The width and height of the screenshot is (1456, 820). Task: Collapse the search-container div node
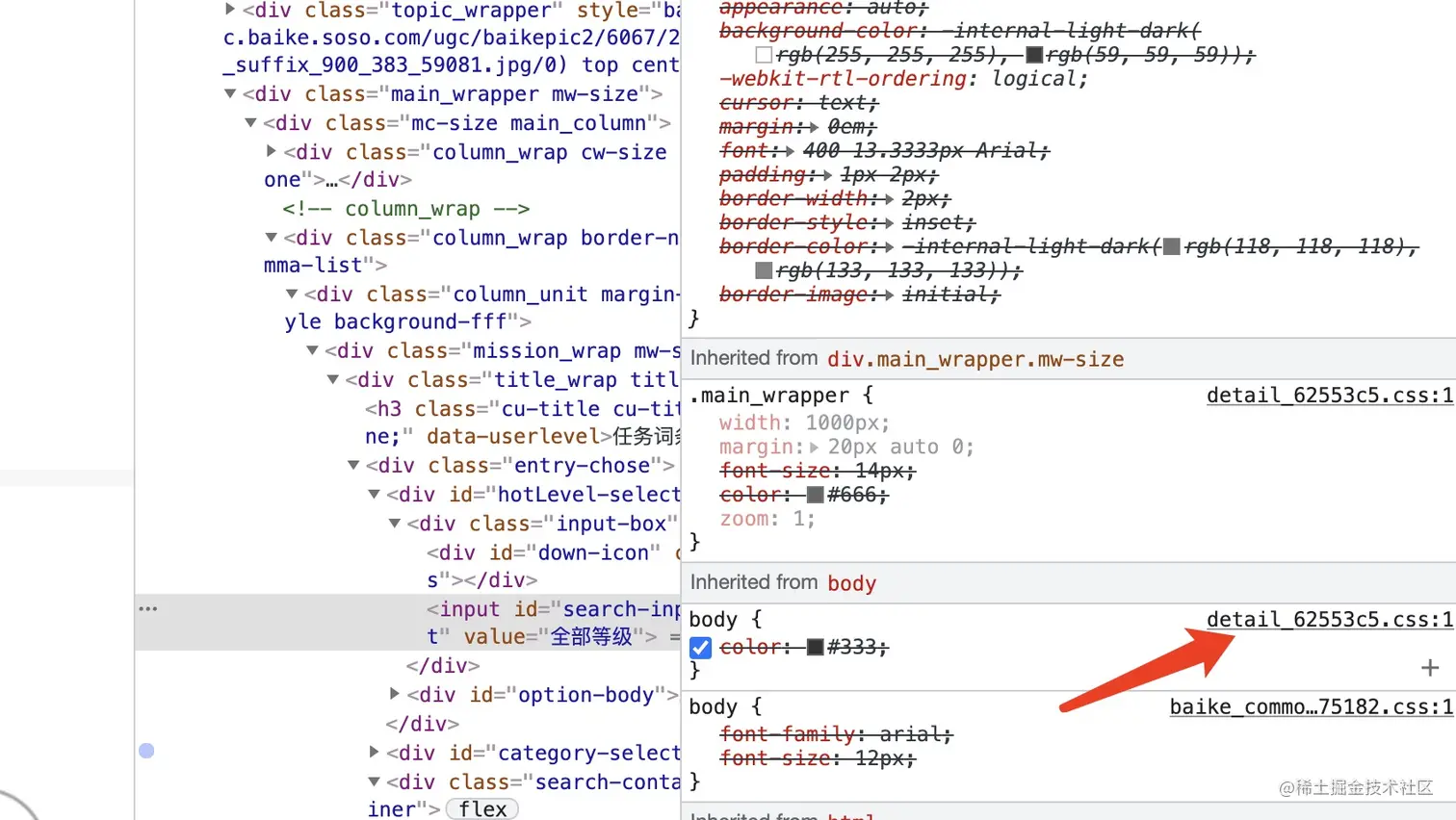[x=374, y=782]
